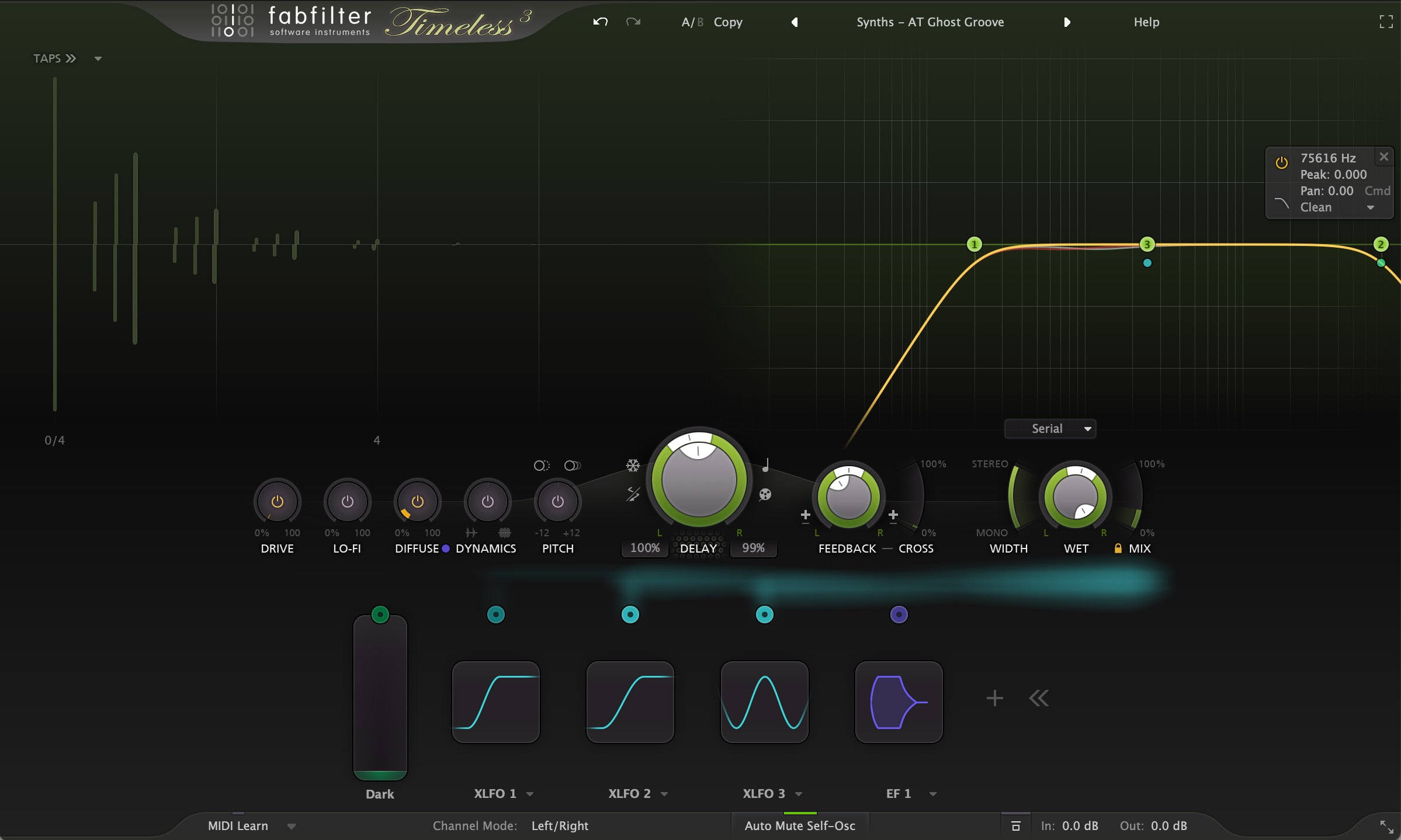Toggle the tempo sync note icon
Screen dimensions: 1401x840
click(765, 466)
